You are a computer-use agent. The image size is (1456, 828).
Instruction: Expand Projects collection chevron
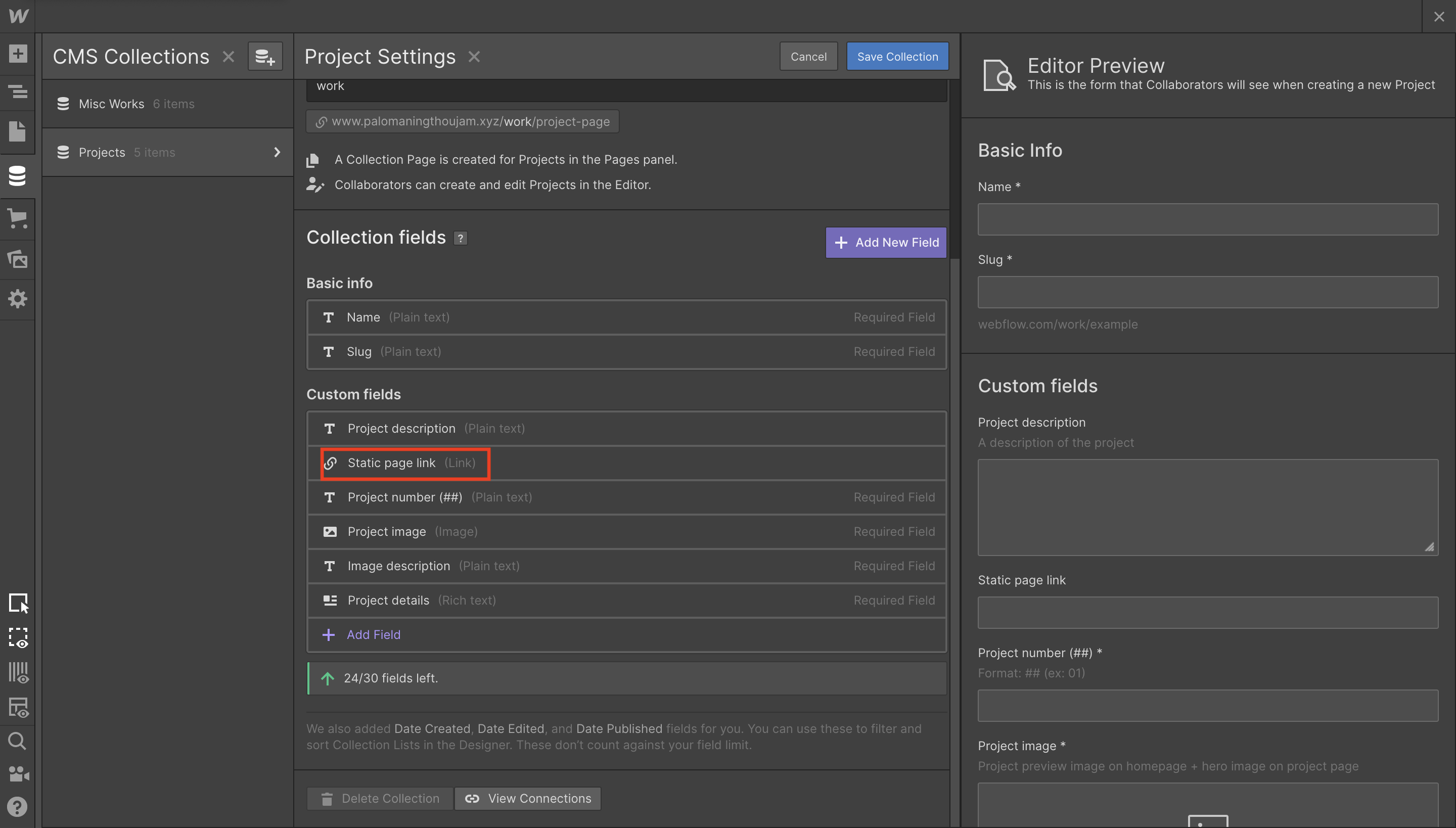click(x=277, y=153)
